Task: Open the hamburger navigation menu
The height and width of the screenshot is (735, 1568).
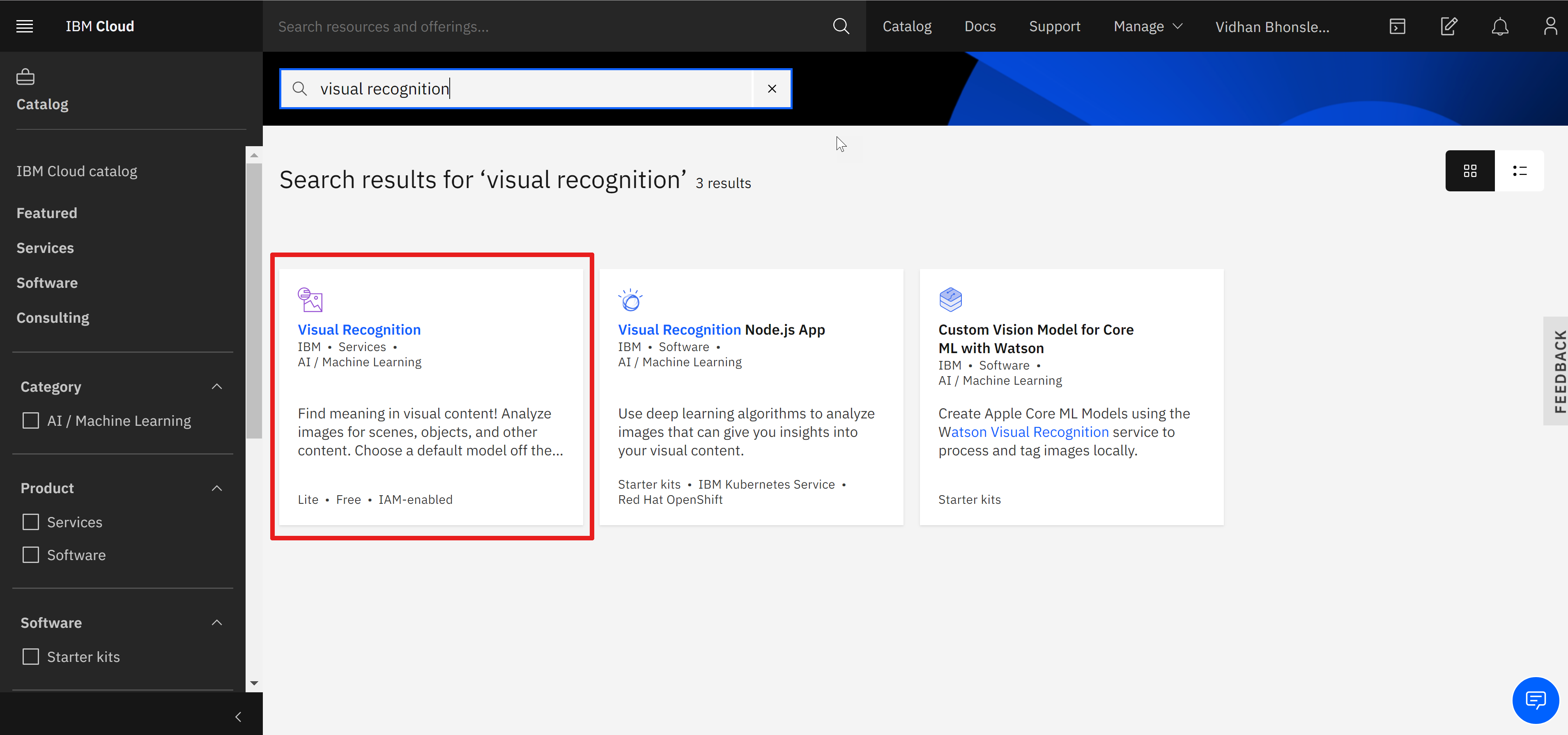Action: [24, 26]
